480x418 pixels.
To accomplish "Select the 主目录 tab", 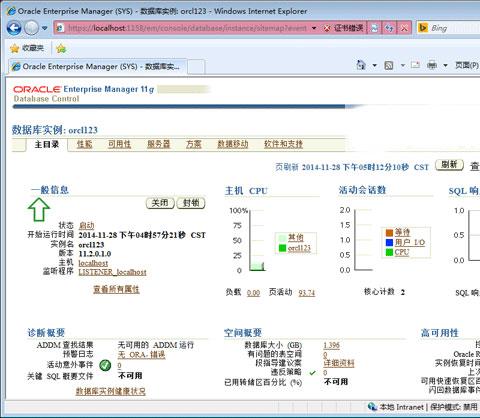I will 47,144.
